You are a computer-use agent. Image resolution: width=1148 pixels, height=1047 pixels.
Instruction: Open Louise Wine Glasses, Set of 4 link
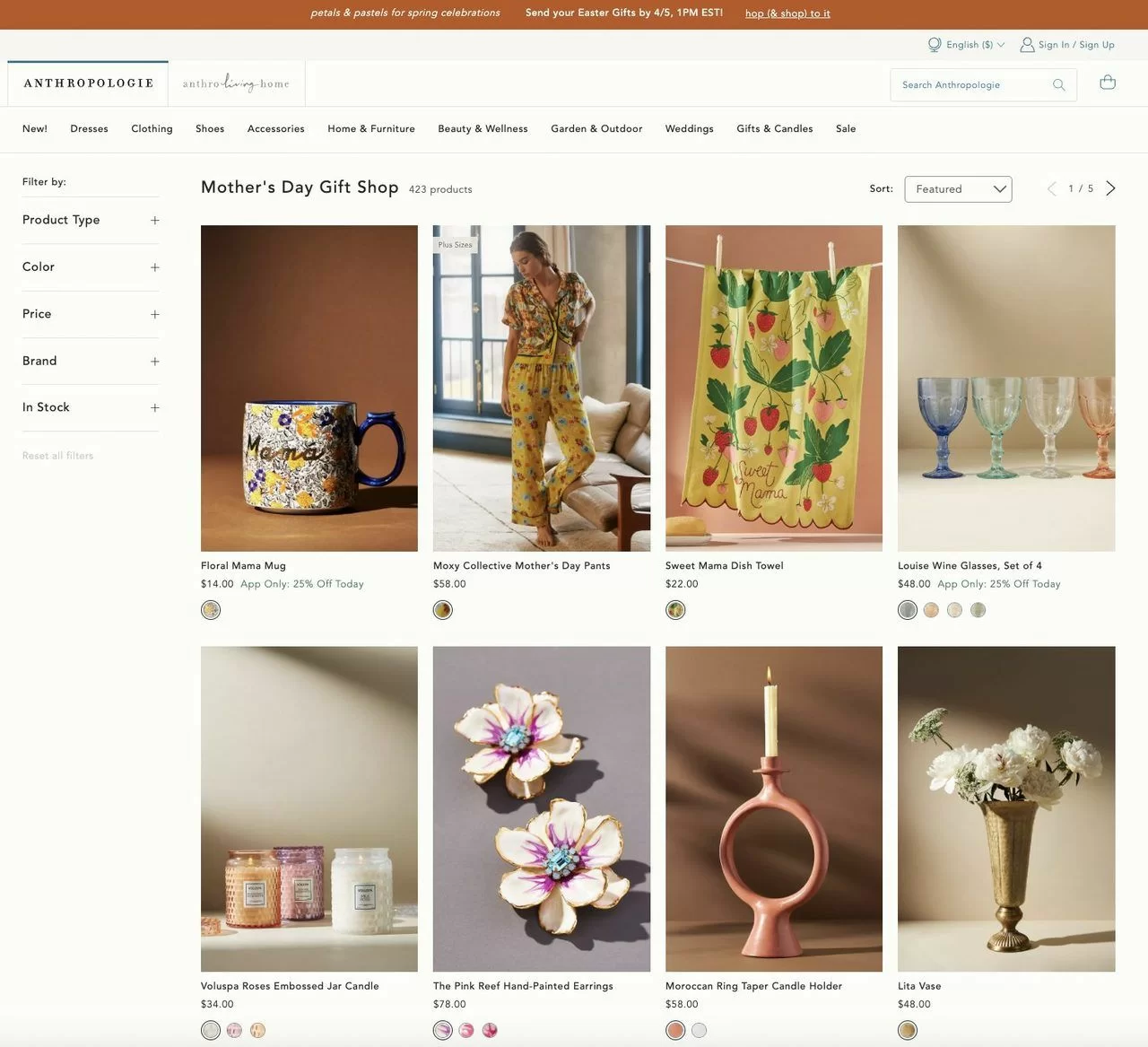pos(970,566)
